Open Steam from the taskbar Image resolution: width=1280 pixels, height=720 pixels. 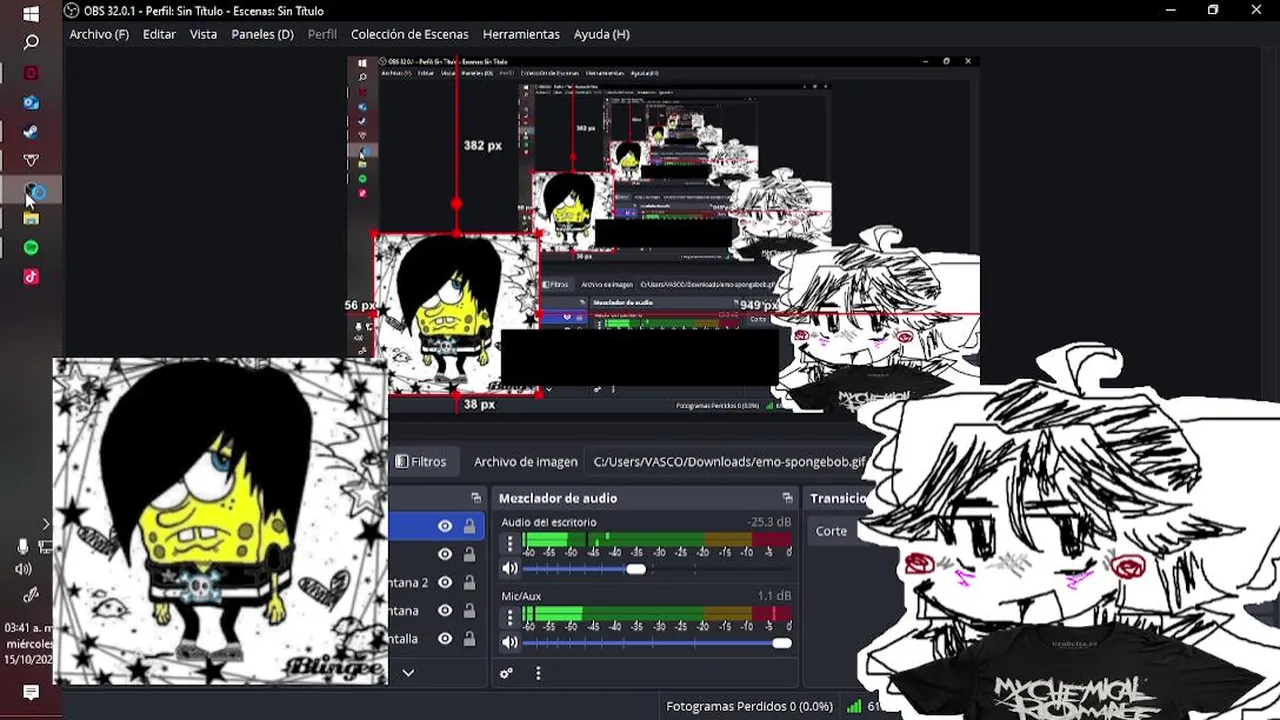[31, 131]
